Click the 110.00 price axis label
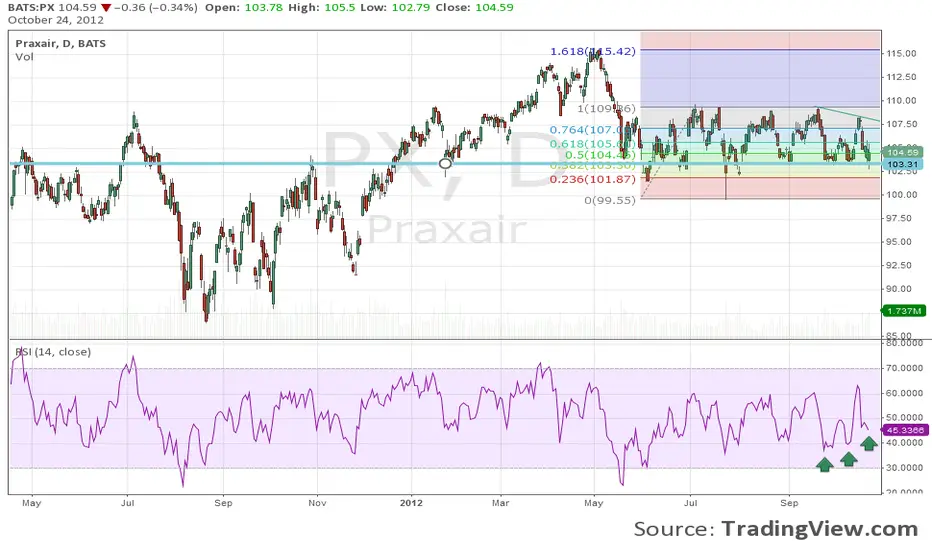The image size is (932, 550). (x=901, y=100)
